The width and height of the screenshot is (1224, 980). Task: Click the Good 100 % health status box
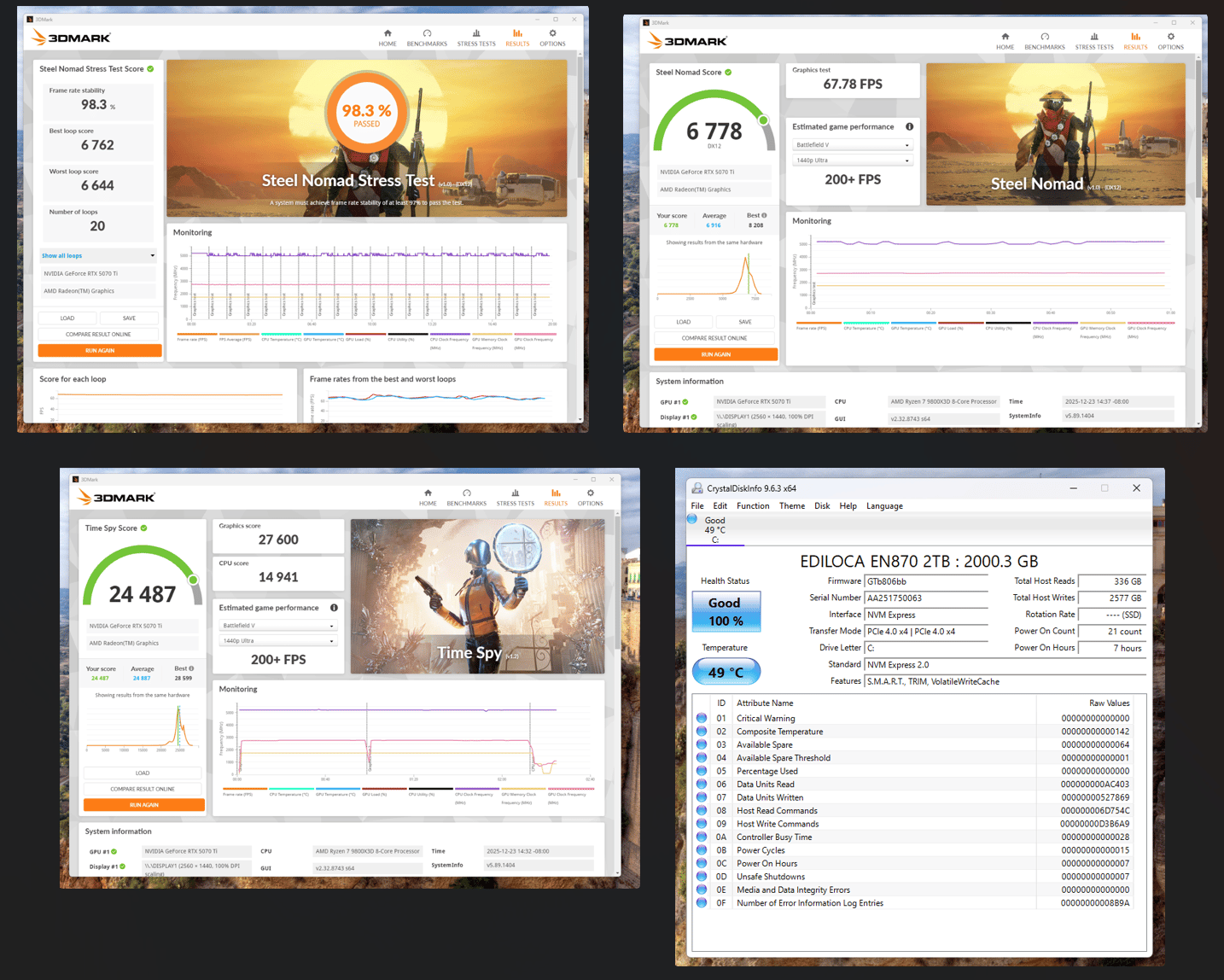(726, 611)
